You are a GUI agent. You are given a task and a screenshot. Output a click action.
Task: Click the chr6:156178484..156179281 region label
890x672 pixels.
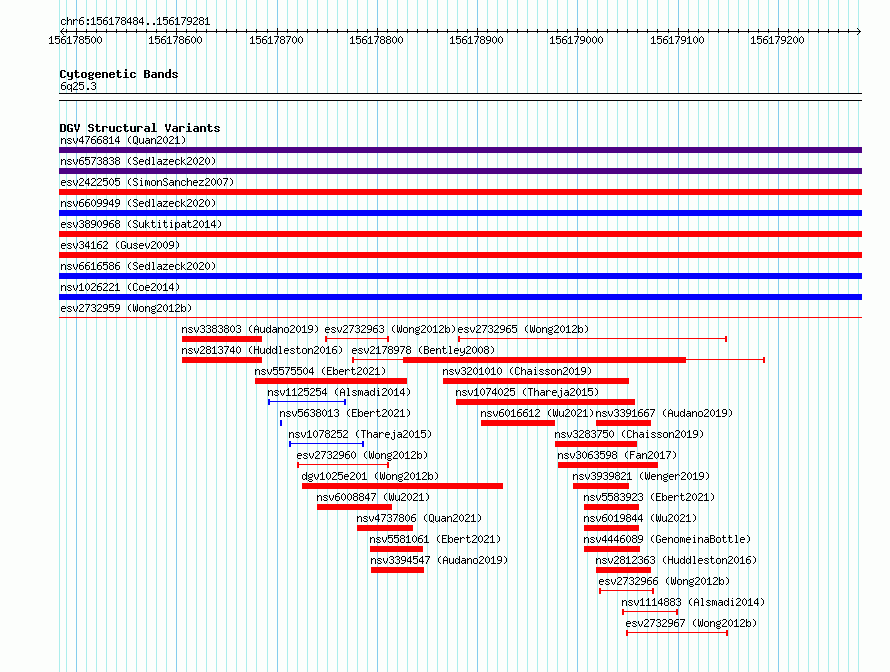click(x=135, y=22)
